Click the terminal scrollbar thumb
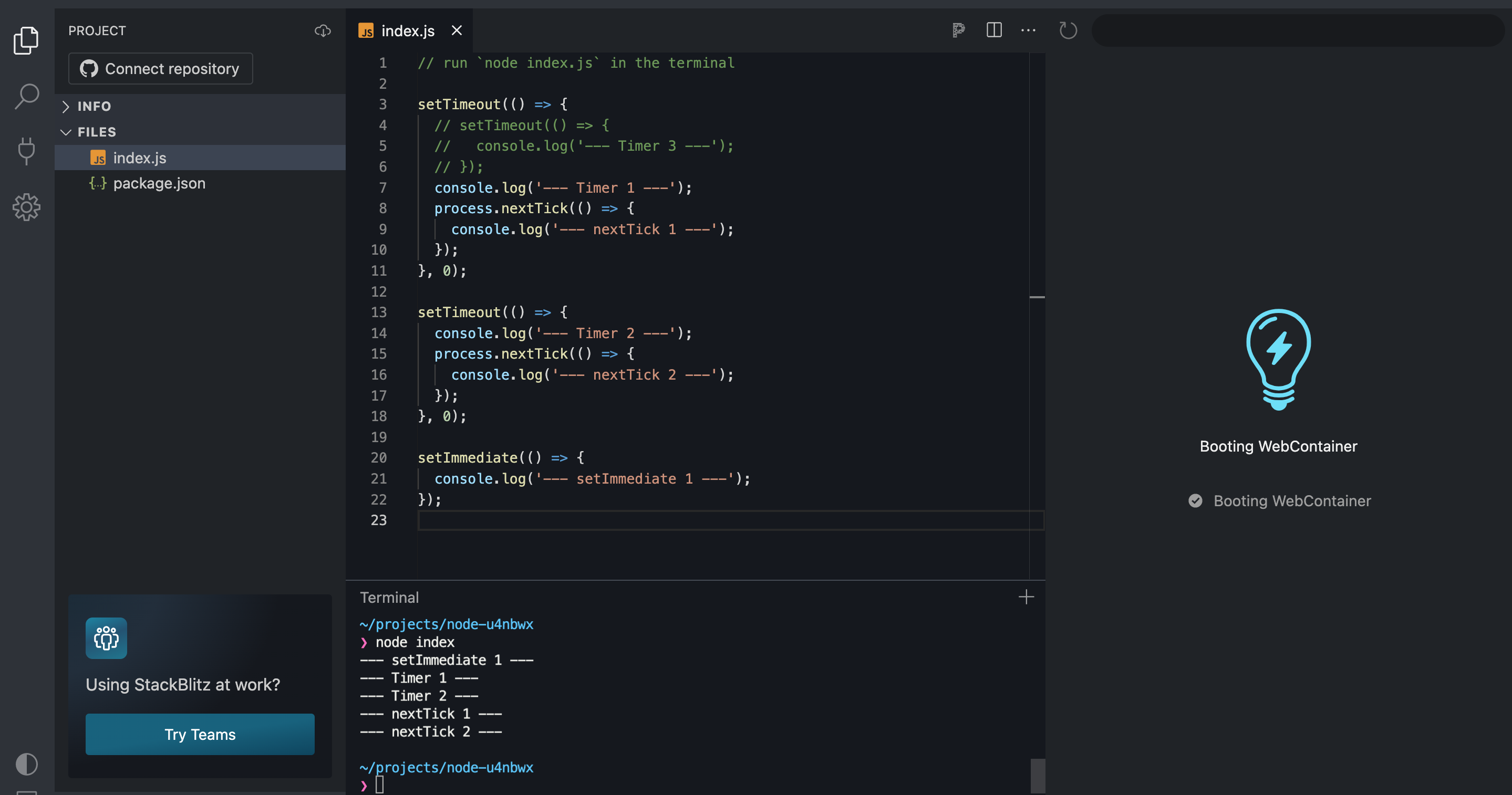 (1037, 776)
